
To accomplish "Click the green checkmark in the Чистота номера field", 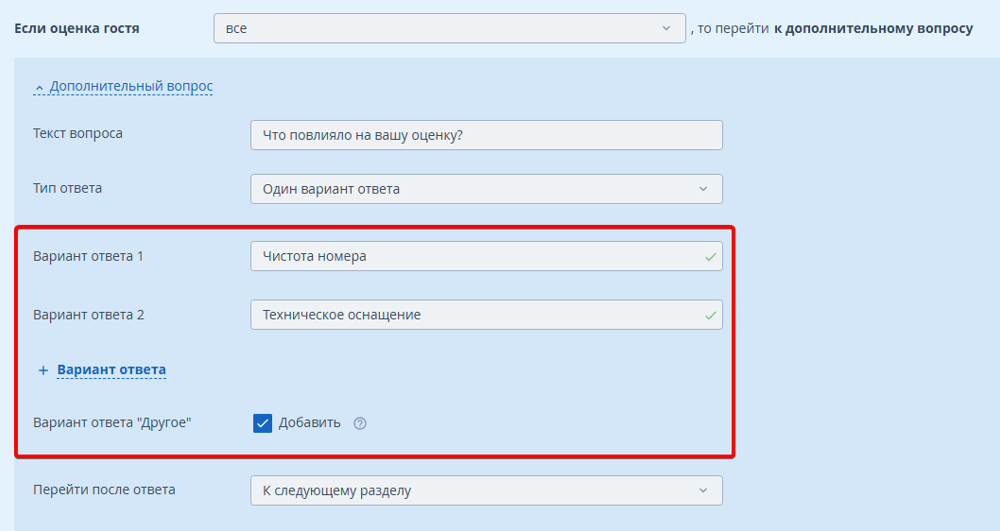I will (x=710, y=257).
